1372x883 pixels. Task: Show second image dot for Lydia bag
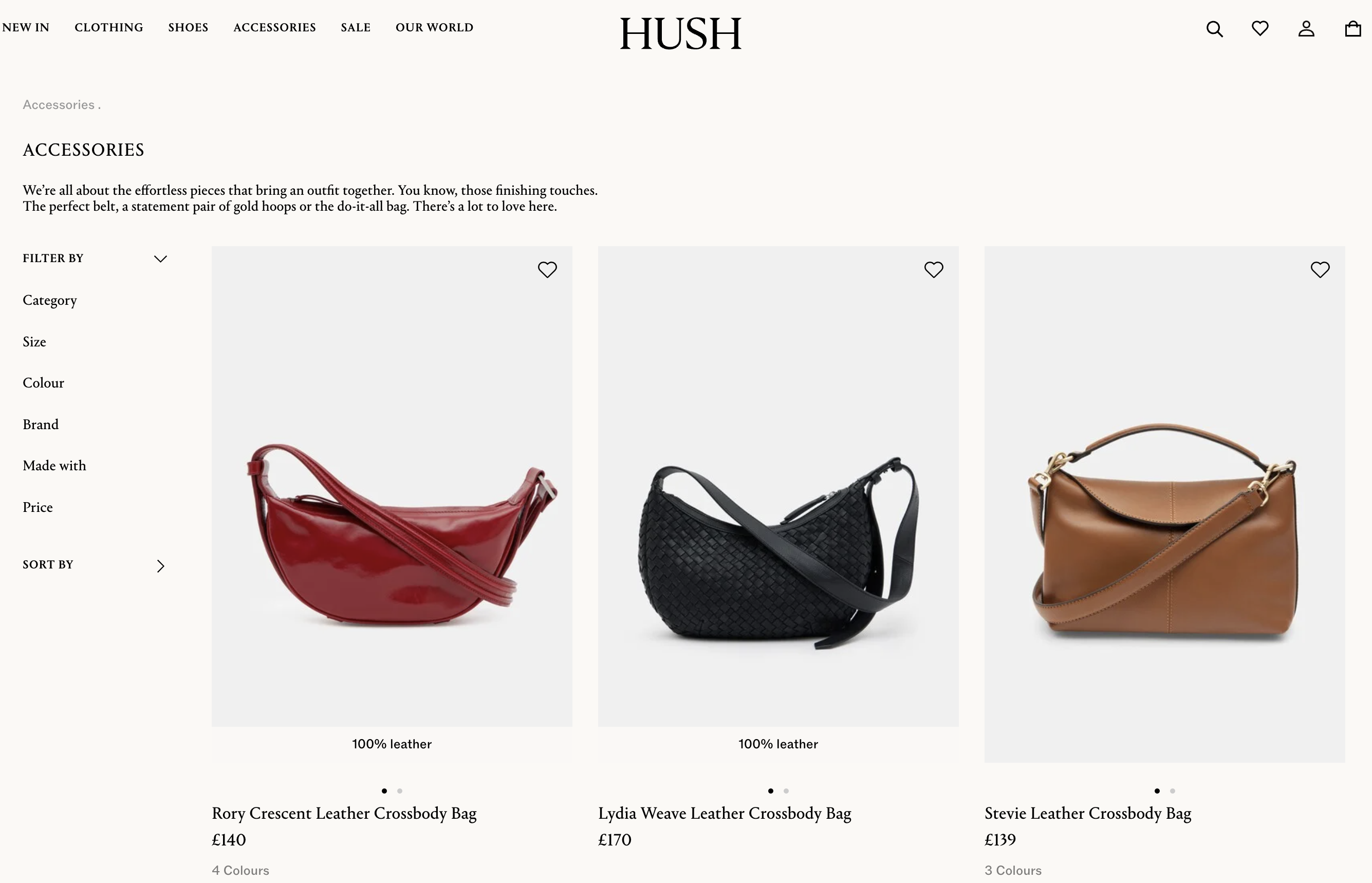coord(786,790)
